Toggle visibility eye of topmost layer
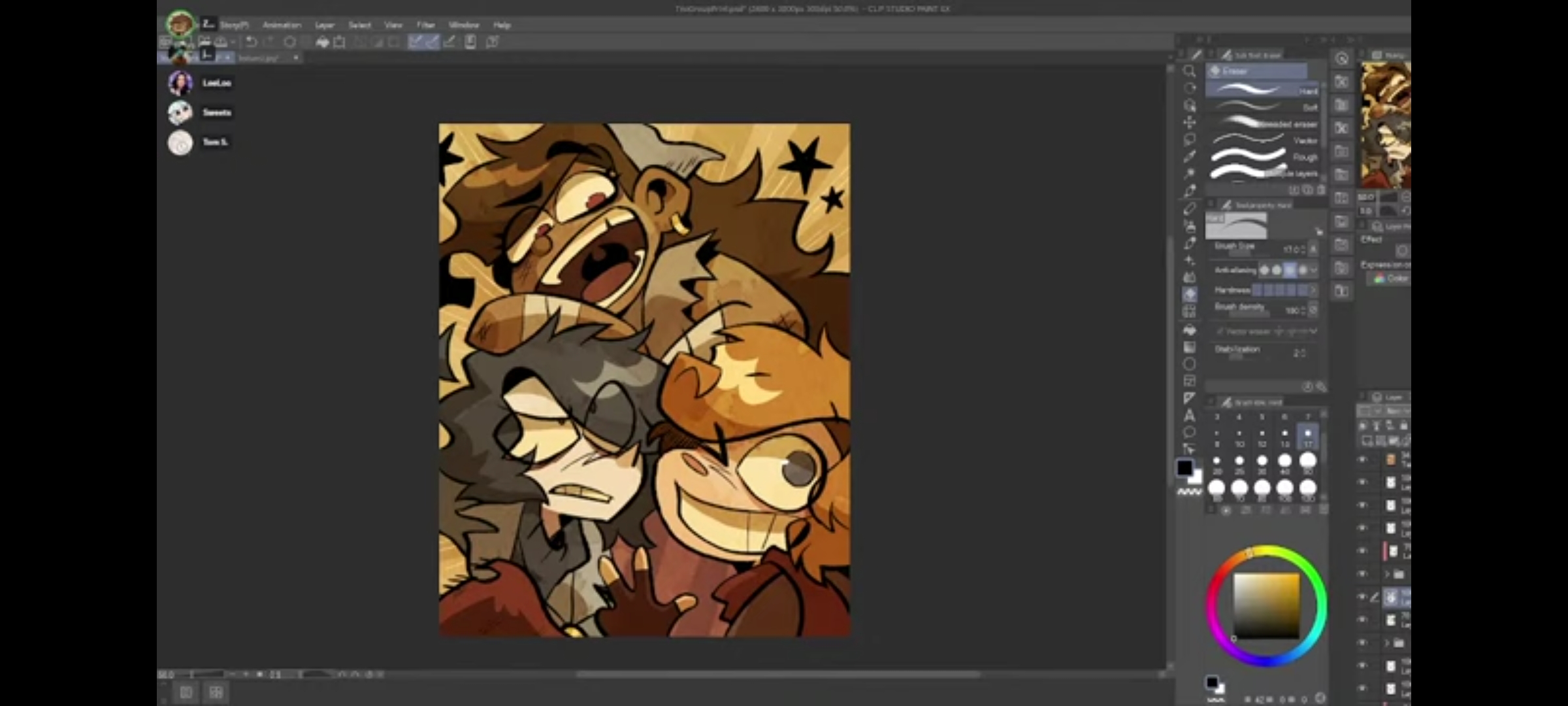The image size is (1568, 706). click(x=1363, y=460)
